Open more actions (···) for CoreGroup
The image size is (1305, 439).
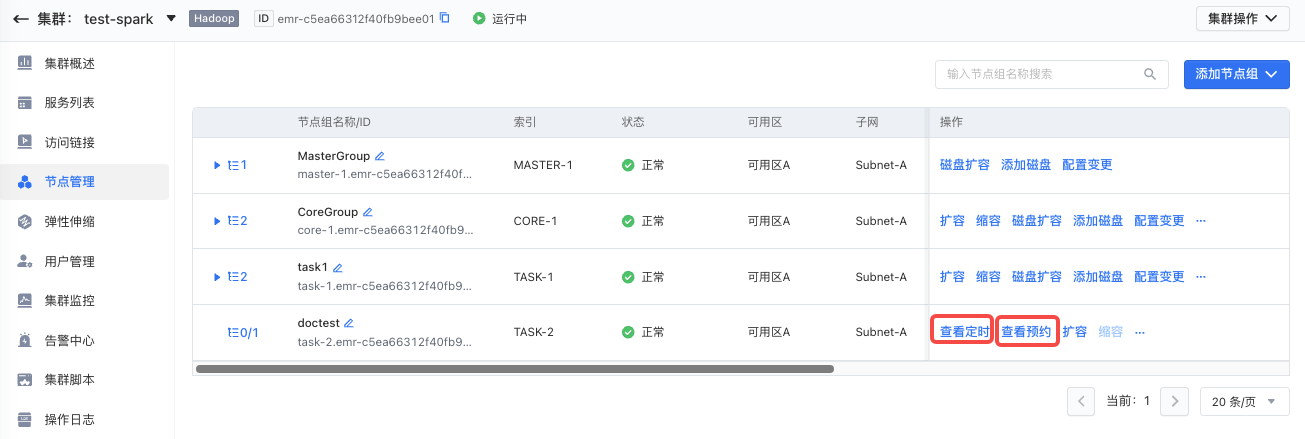click(x=1201, y=221)
